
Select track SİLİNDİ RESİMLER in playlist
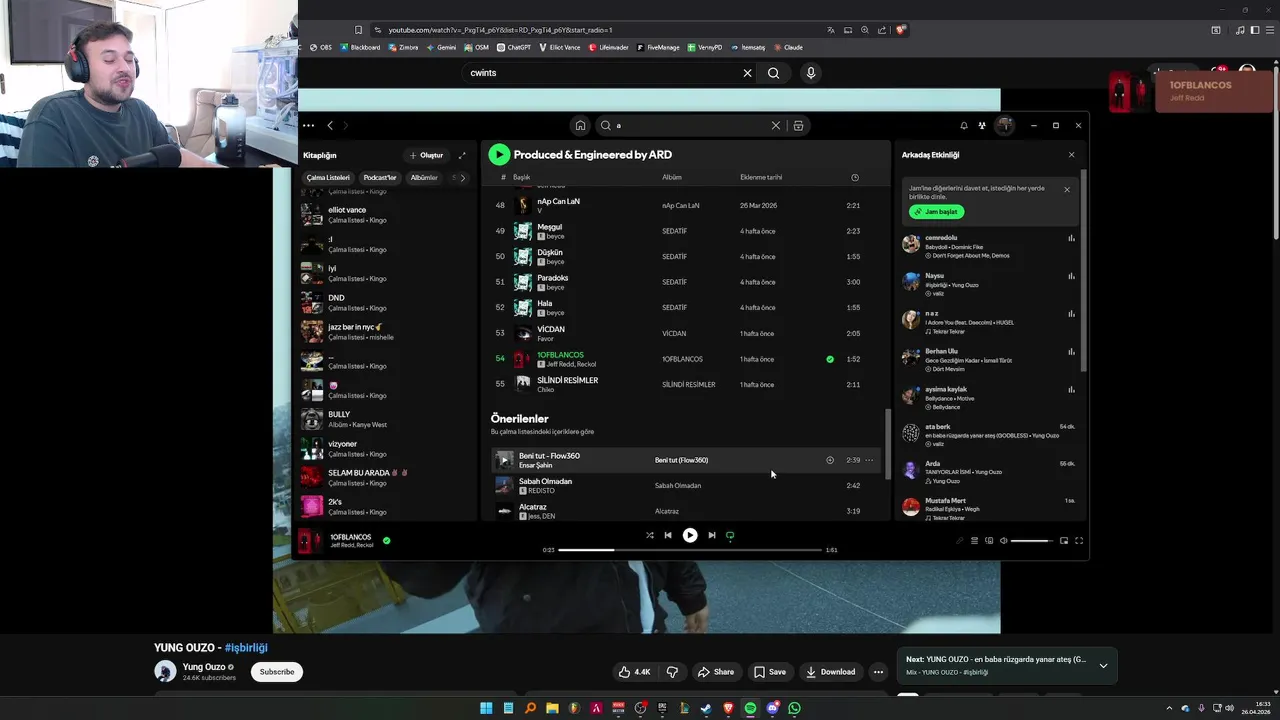pyautogui.click(x=688, y=384)
